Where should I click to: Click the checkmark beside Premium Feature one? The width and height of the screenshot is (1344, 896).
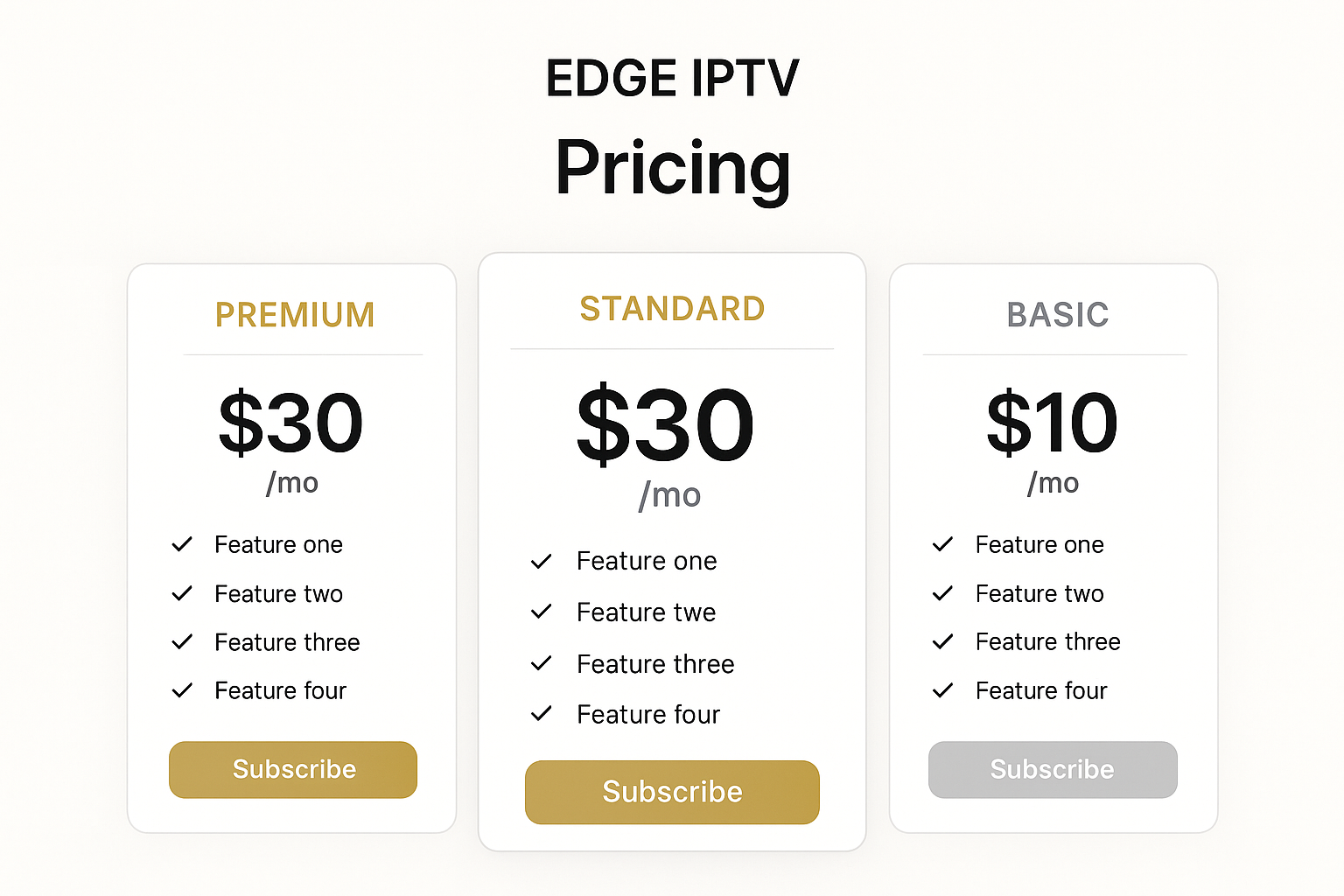tap(182, 544)
